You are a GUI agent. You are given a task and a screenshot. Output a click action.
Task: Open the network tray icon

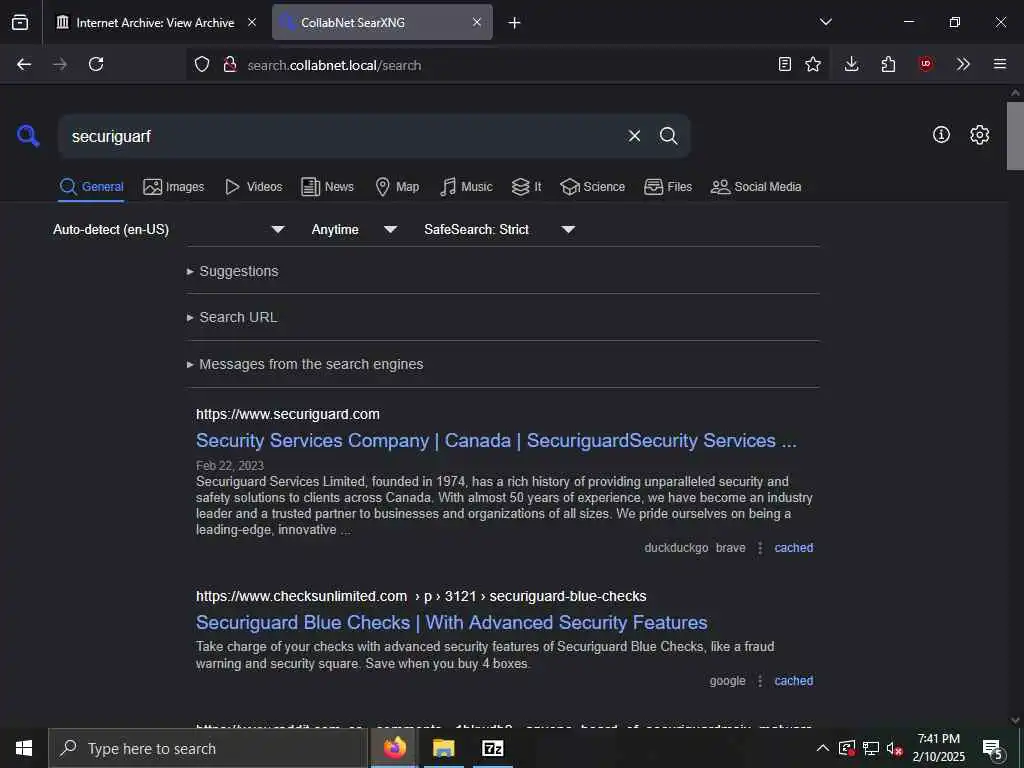[x=871, y=748]
